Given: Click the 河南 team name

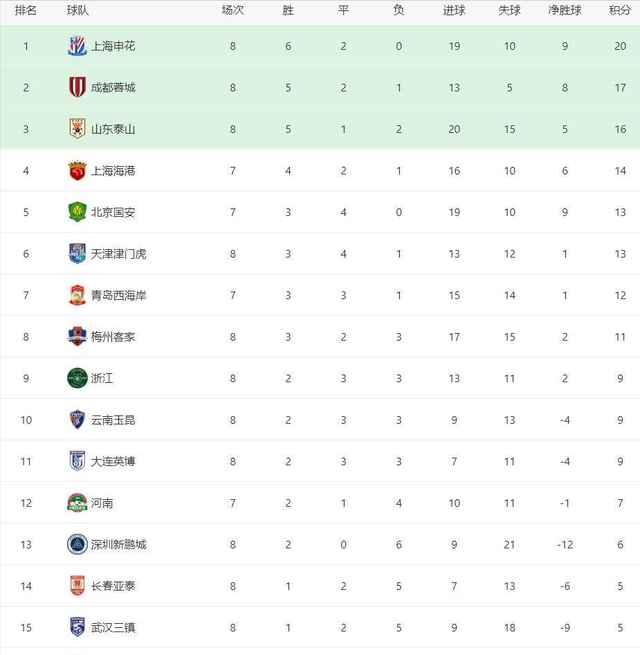Looking at the screenshot, I should pyautogui.click(x=101, y=503).
